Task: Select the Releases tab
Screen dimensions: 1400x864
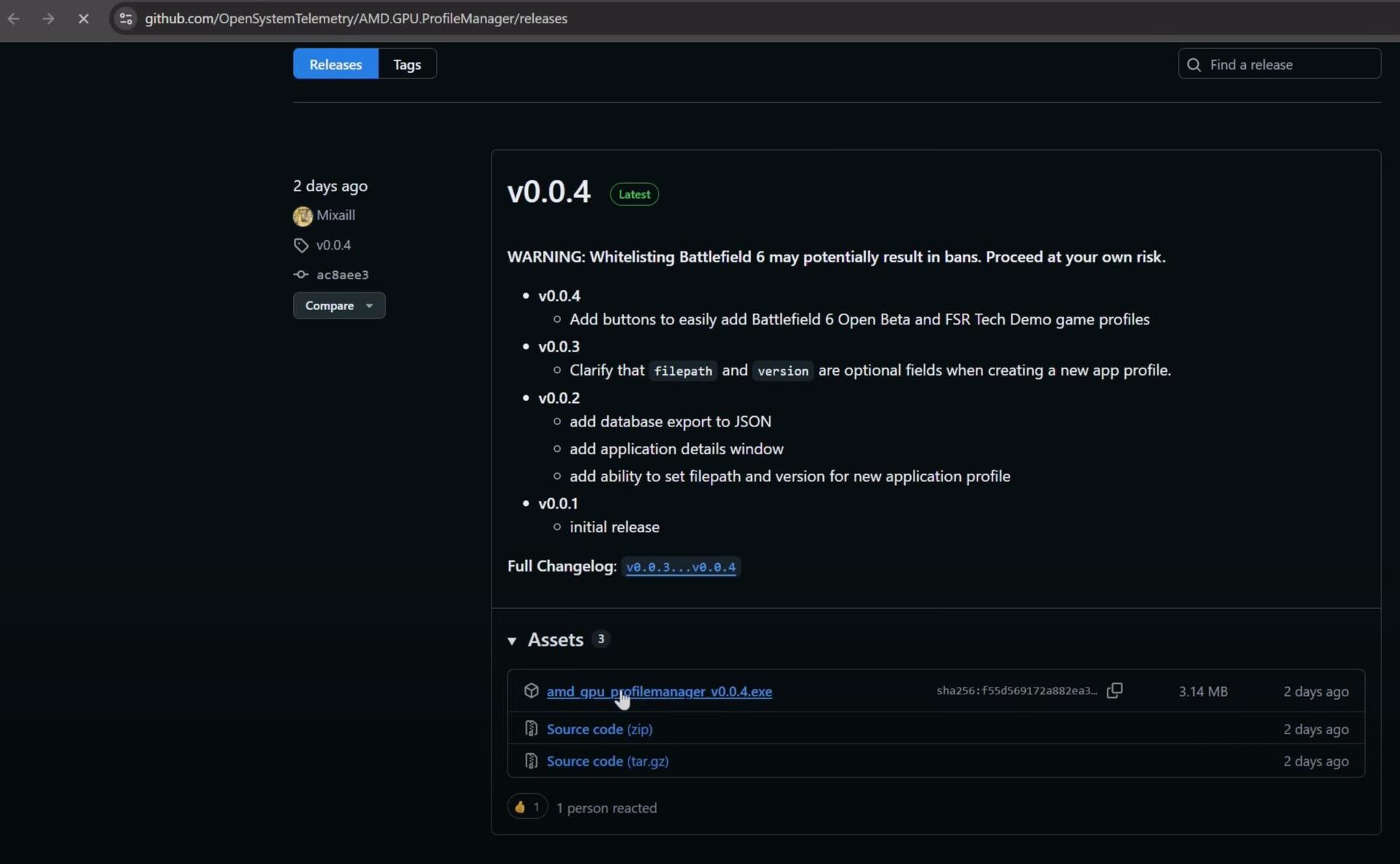Action: pos(335,63)
